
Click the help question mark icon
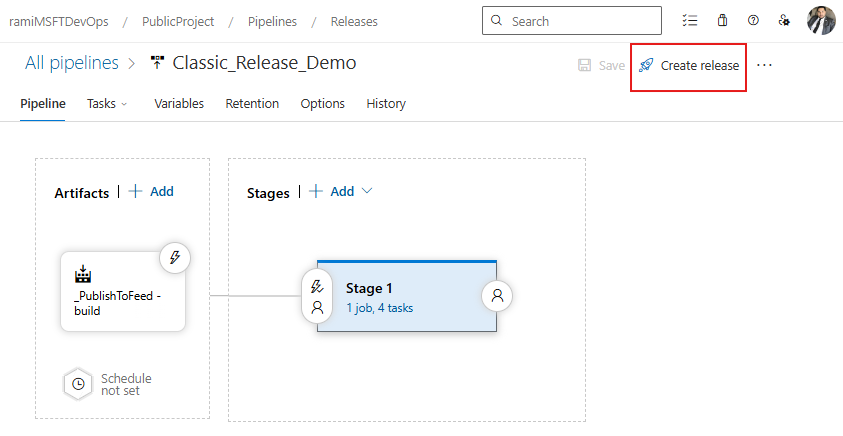tap(753, 21)
